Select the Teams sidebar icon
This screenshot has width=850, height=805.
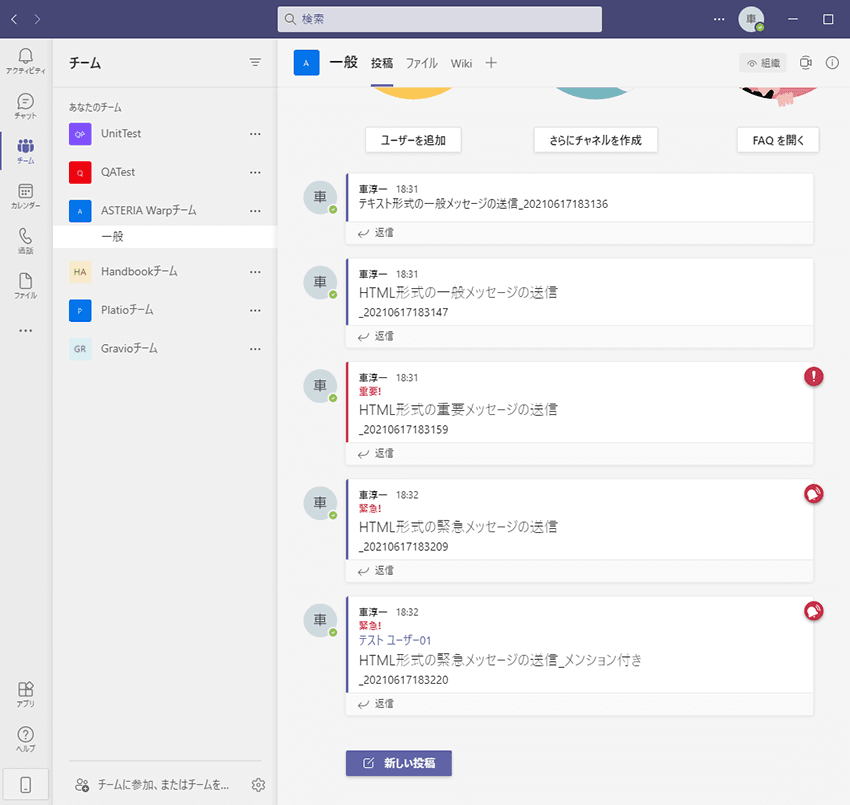tap(25, 151)
